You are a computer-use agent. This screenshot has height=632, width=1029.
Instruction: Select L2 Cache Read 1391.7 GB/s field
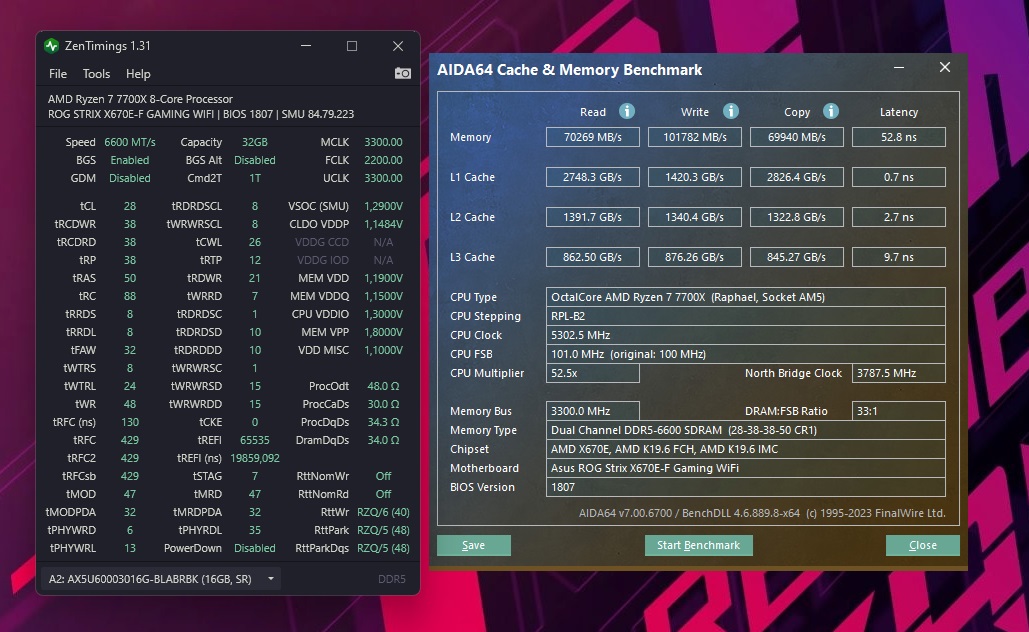pos(593,217)
